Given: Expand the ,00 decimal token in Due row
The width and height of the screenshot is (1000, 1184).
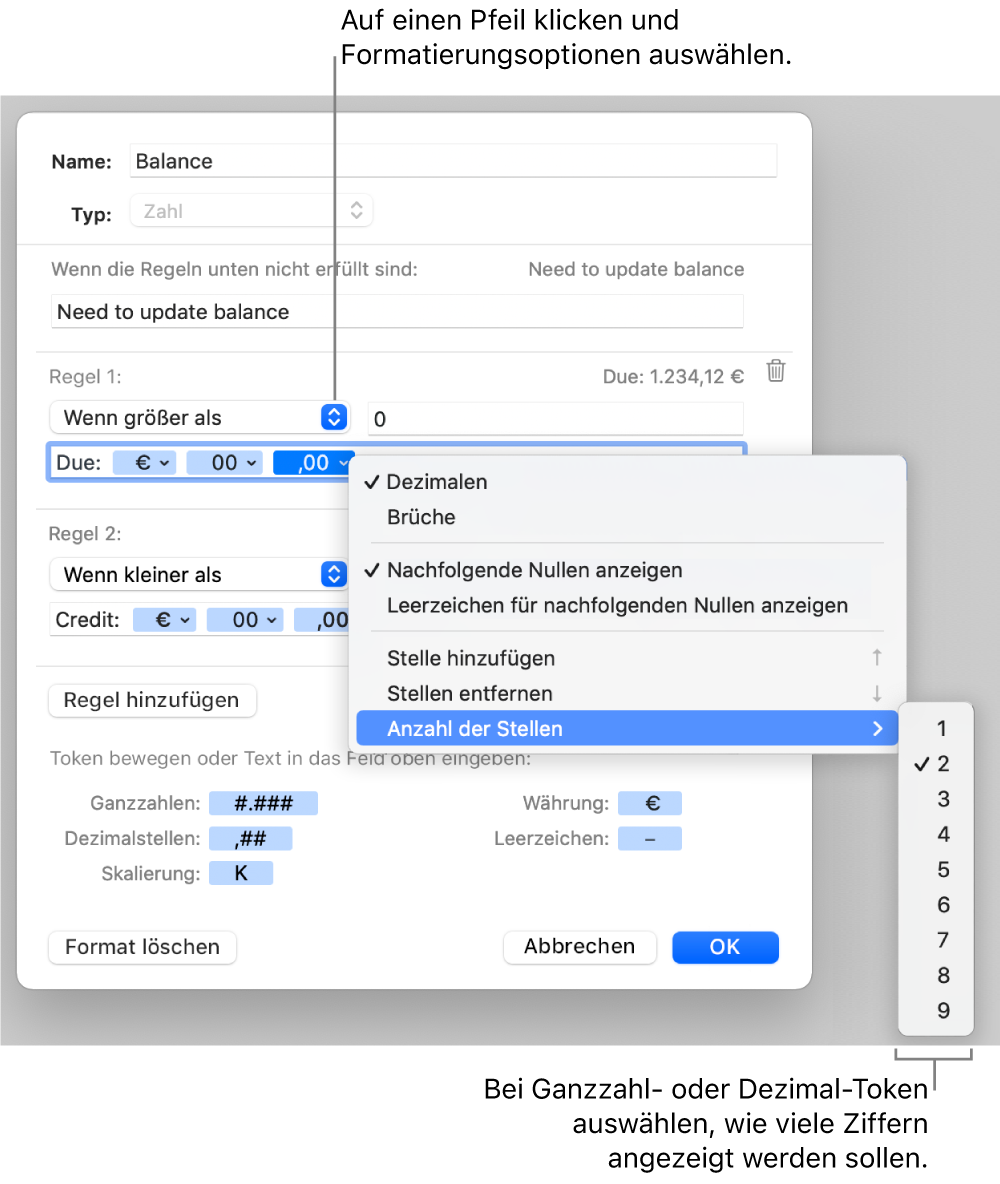Looking at the screenshot, I should [x=313, y=463].
